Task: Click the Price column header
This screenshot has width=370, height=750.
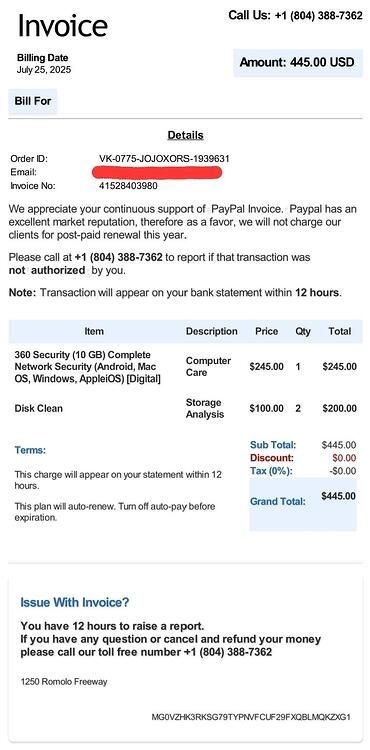Action: pyautogui.click(x=267, y=331)
